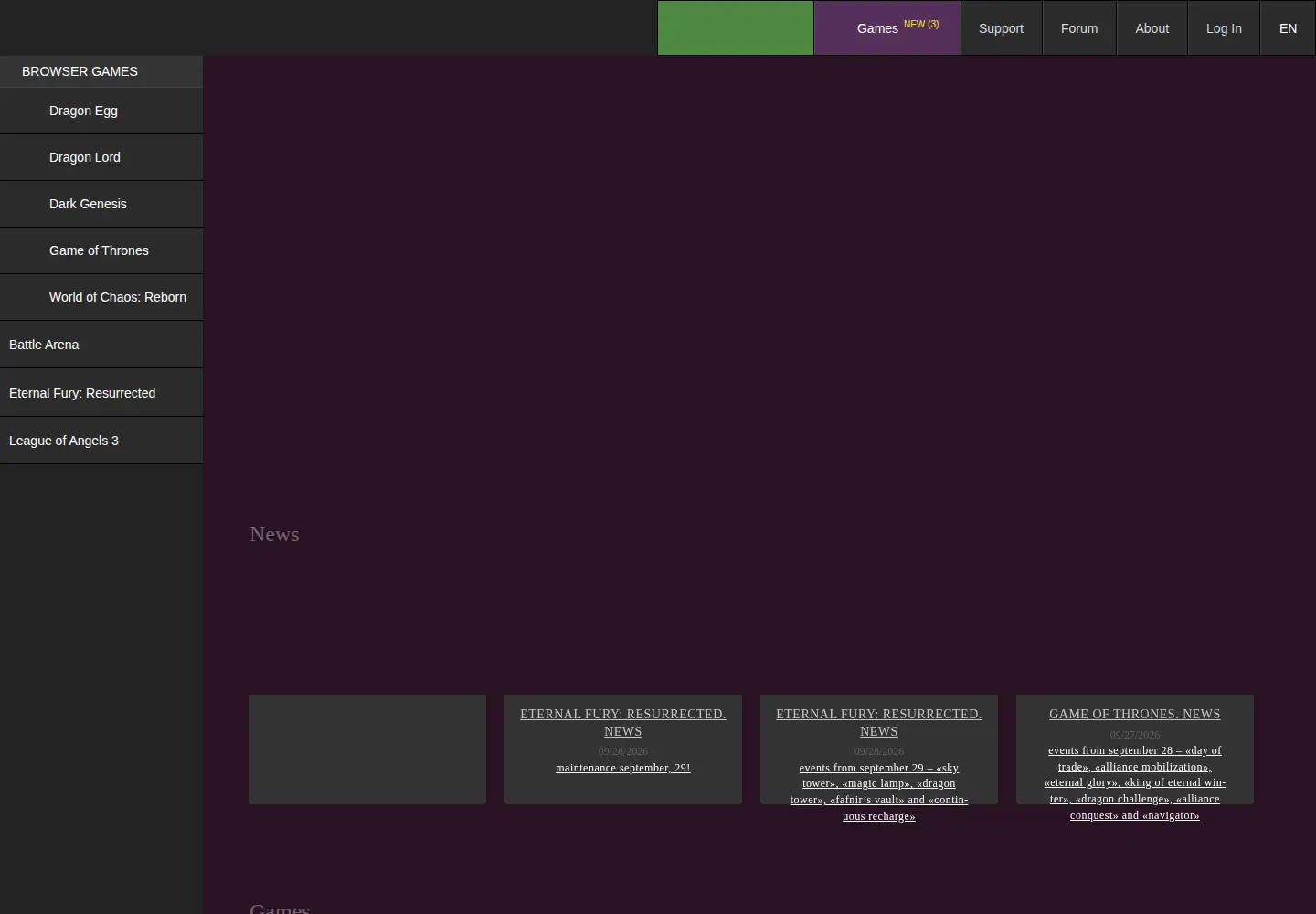Click the Eternal Fury news headline above september 29 events
This screenshot has width=1316, height=914.
pos(879,722)
